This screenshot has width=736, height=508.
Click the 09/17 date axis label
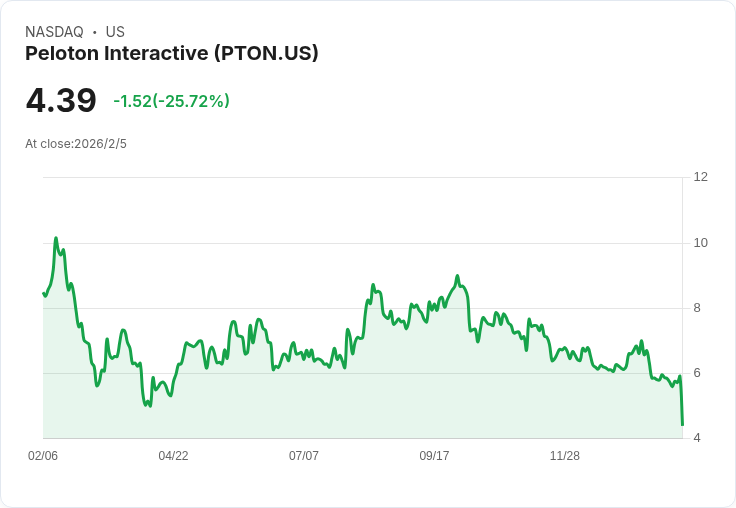(x=434, y=456)
